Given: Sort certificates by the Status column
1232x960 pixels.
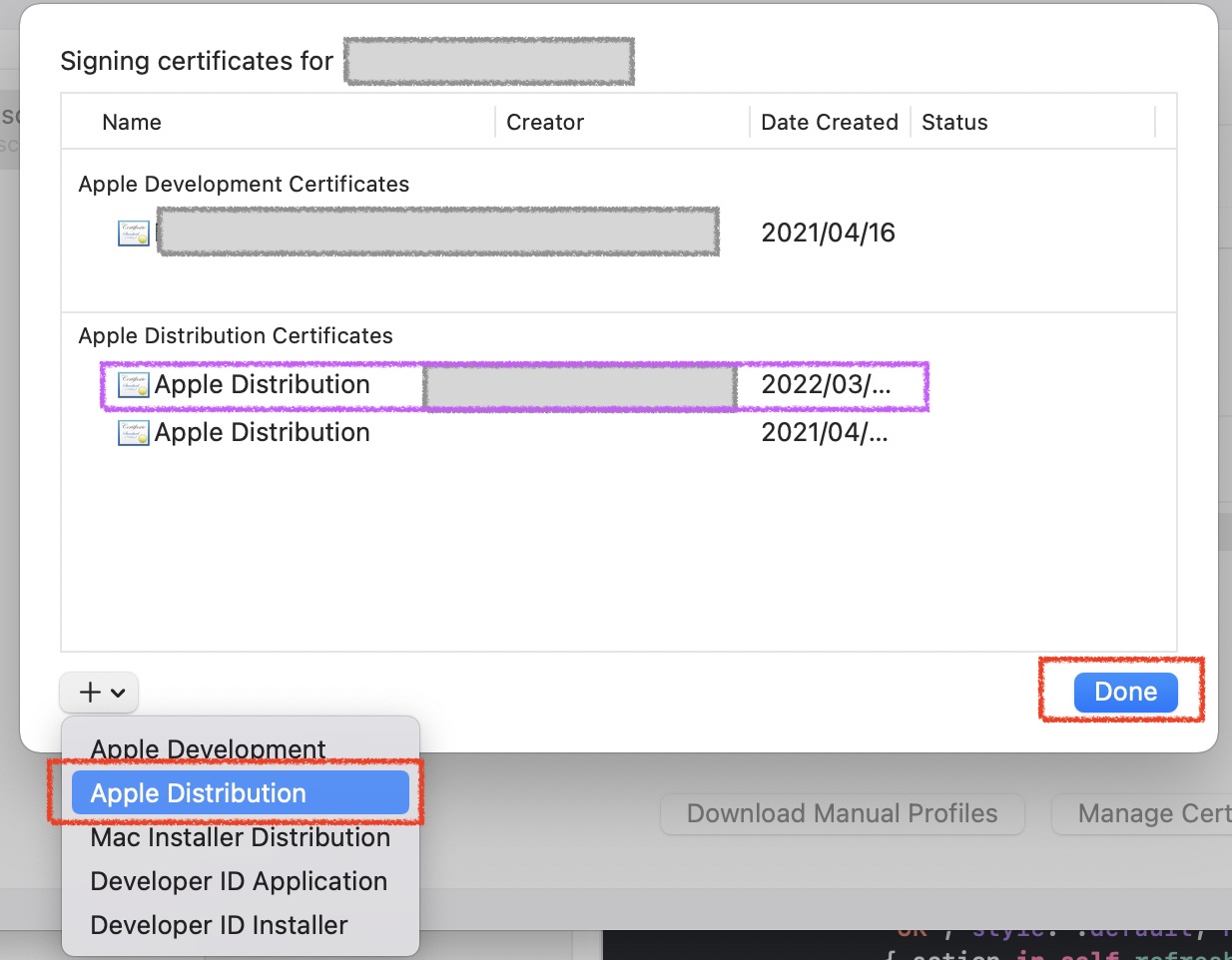Looking at the screenshot, I should coord(953,122).
